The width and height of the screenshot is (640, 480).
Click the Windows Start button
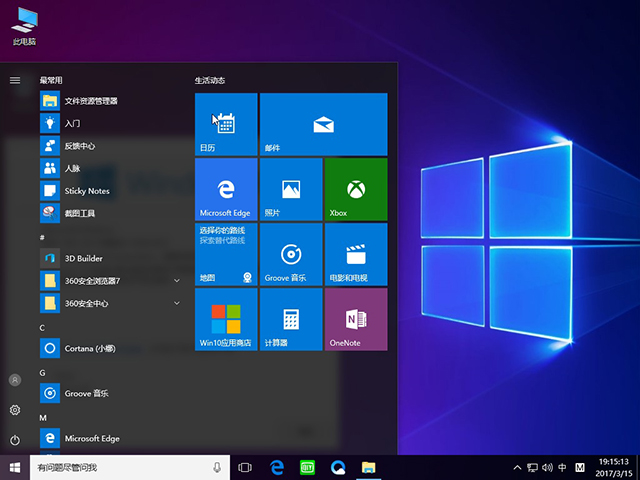(x=15, y=467)
